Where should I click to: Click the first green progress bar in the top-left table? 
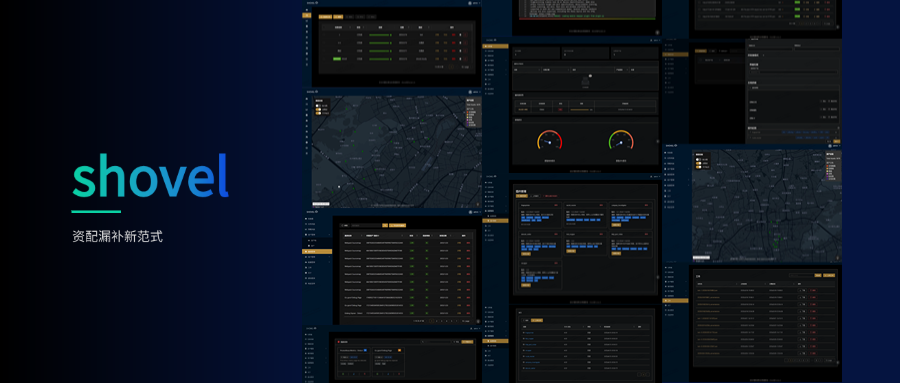pyautogui.click(x=380, y=34)
